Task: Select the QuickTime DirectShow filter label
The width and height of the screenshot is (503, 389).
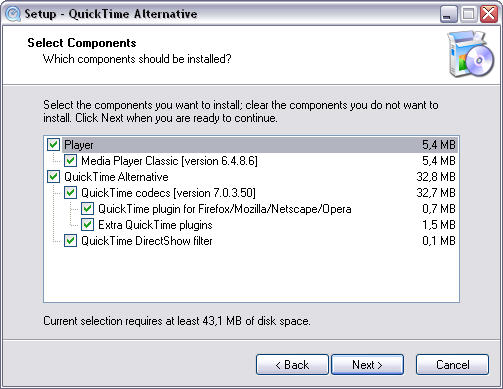Action: pos(147,241)
